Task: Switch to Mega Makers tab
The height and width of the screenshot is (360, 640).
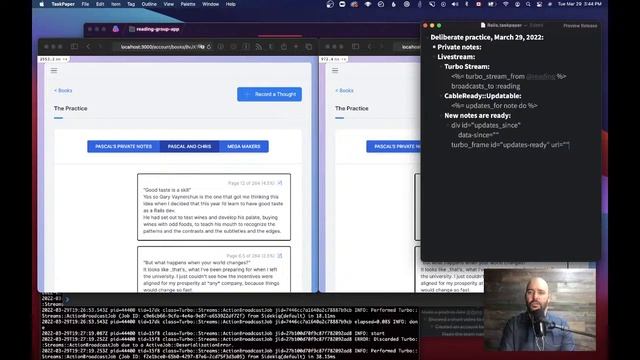Action: click(x=244, y=146)
